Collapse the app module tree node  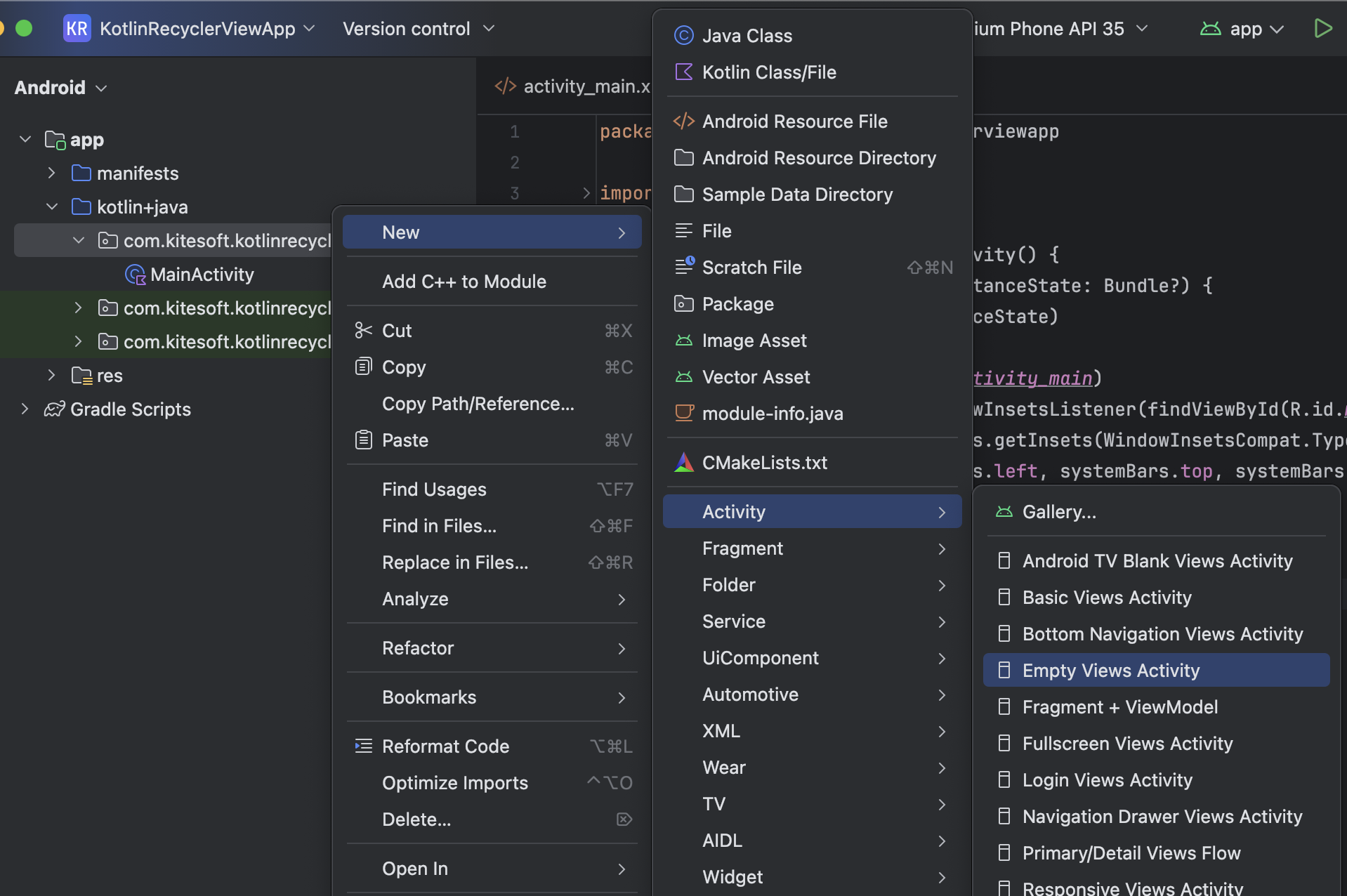click(25, 140)
